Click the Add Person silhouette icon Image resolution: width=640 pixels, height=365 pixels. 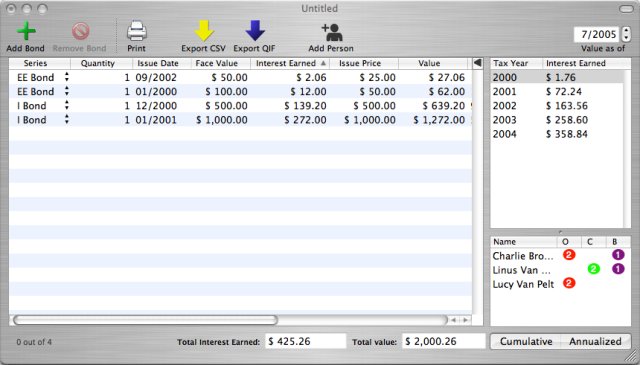(331, 32)
